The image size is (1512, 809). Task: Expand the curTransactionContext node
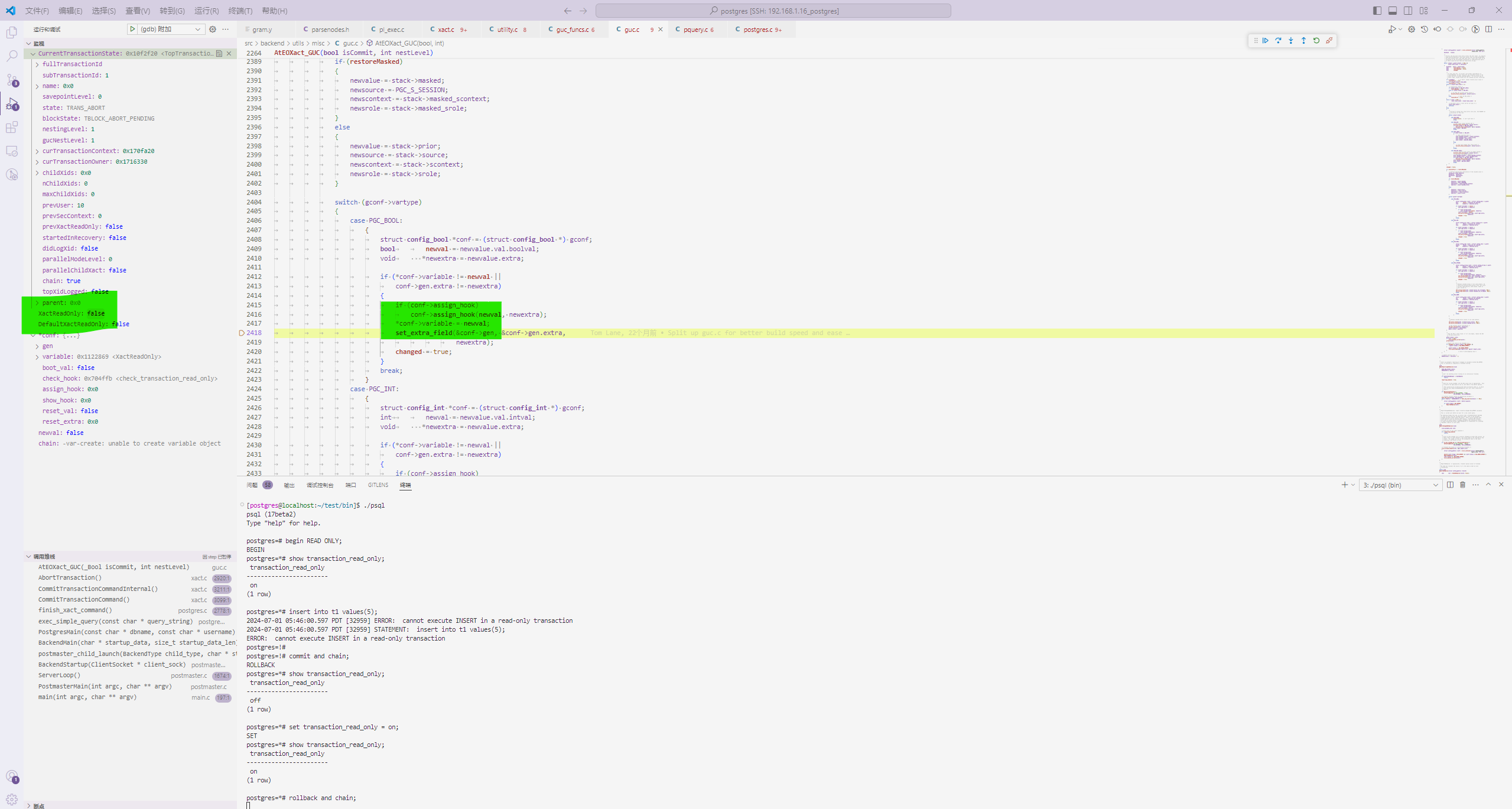click(x=37, y=151)
